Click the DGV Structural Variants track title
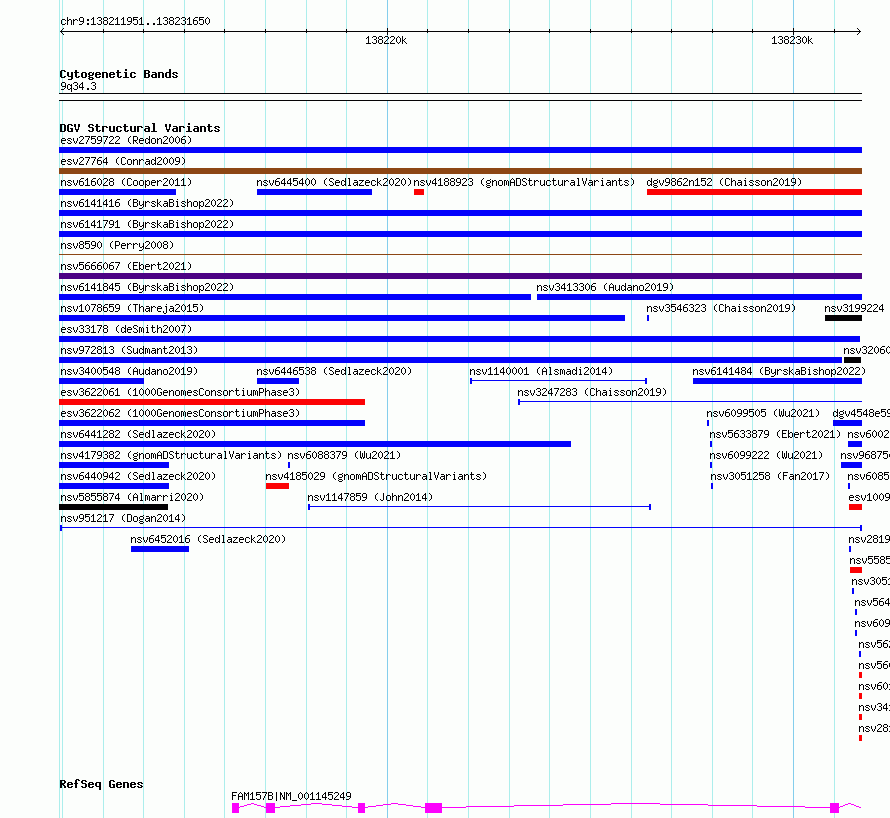 tap(140, 128)
